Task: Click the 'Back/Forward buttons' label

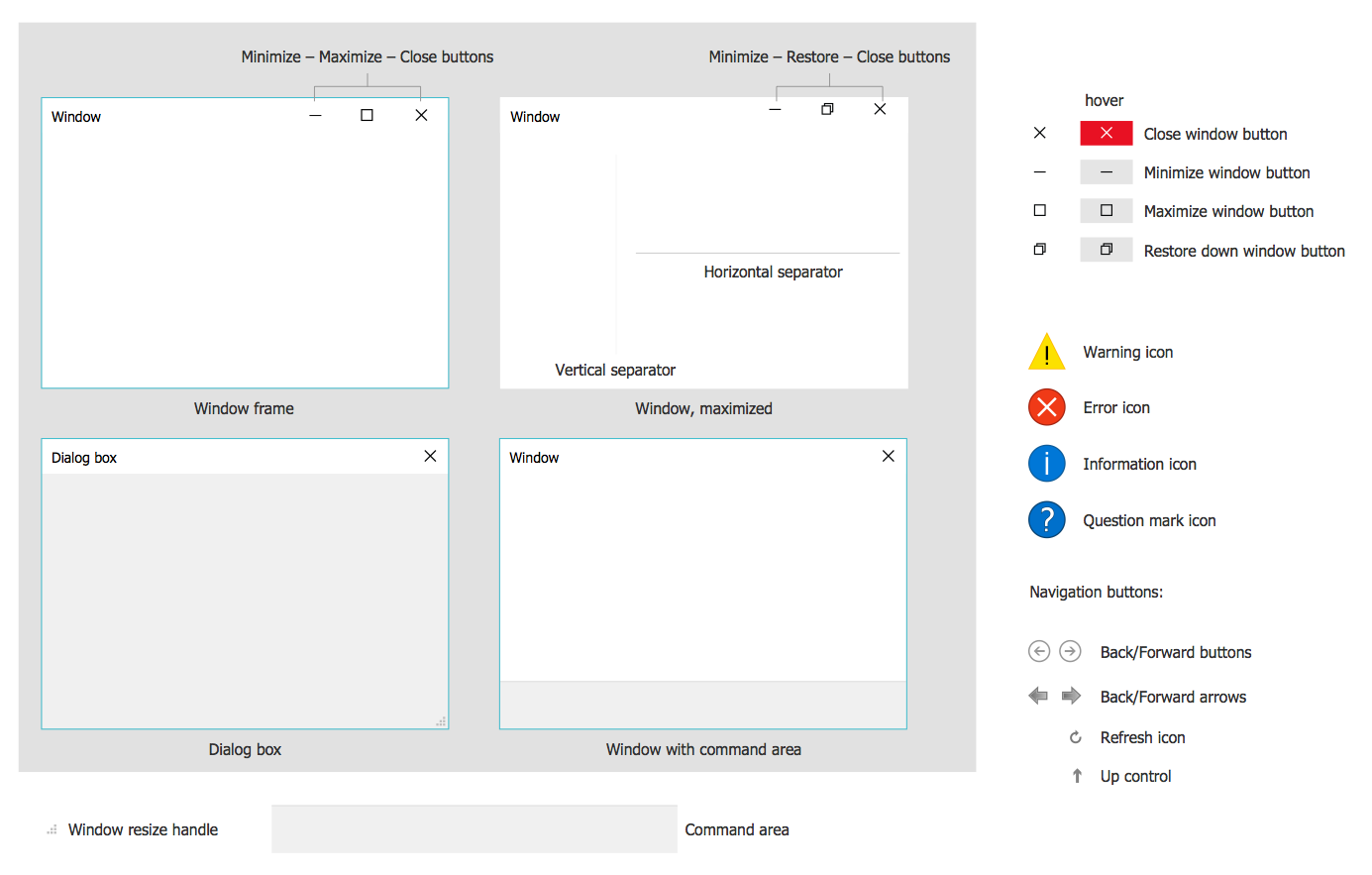Action: coord(1176,652)
